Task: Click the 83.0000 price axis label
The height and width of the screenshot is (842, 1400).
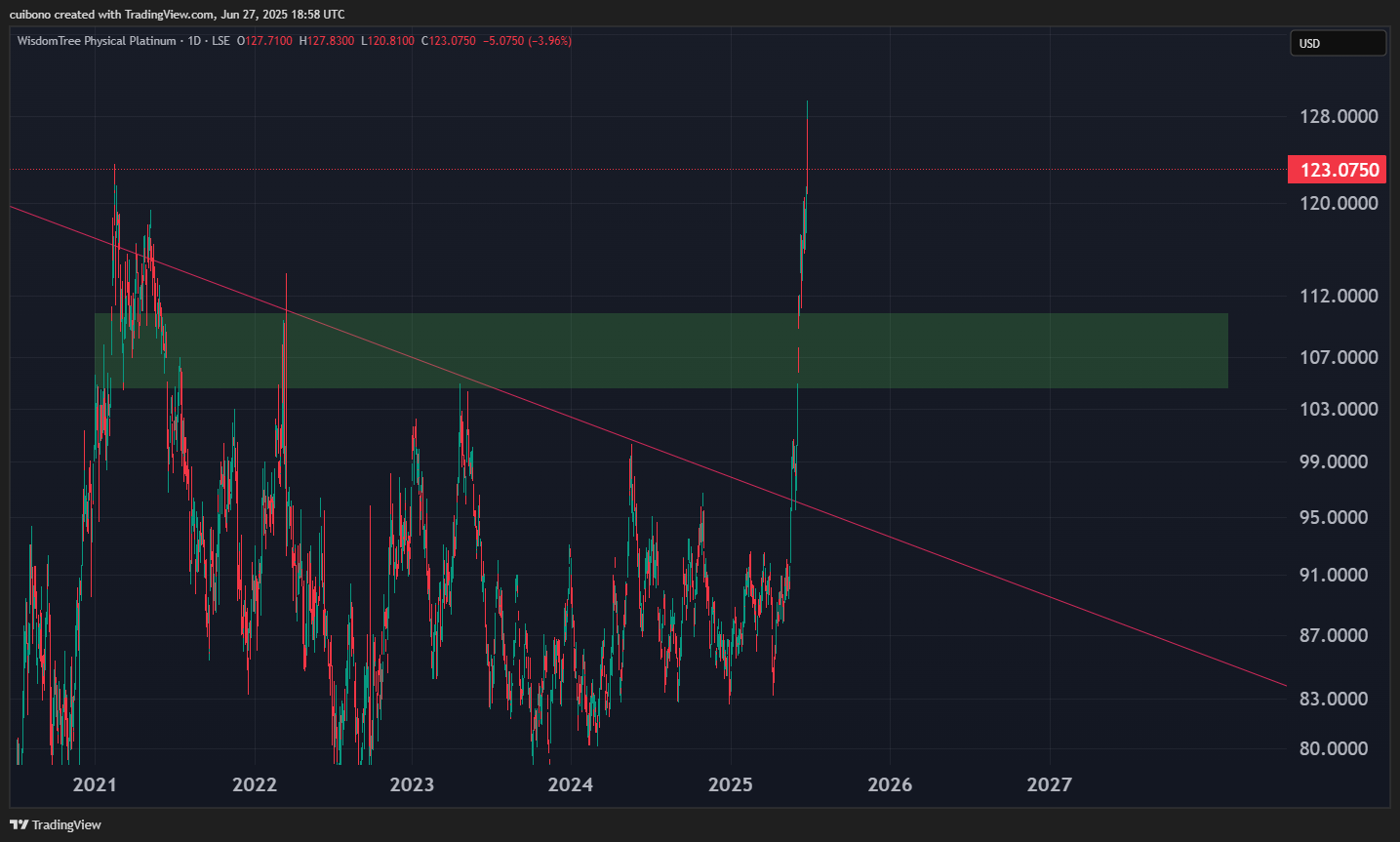Action: click(1334, 699)
